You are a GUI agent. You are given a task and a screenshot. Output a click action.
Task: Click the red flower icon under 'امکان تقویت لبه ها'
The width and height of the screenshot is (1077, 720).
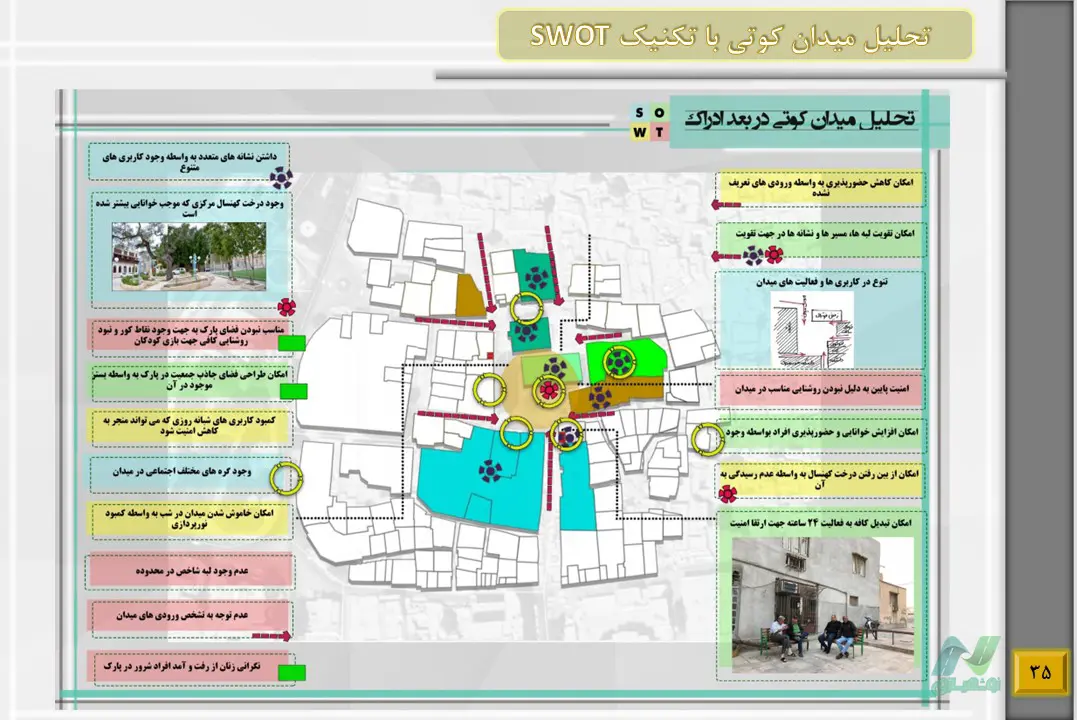coord(774,255)
